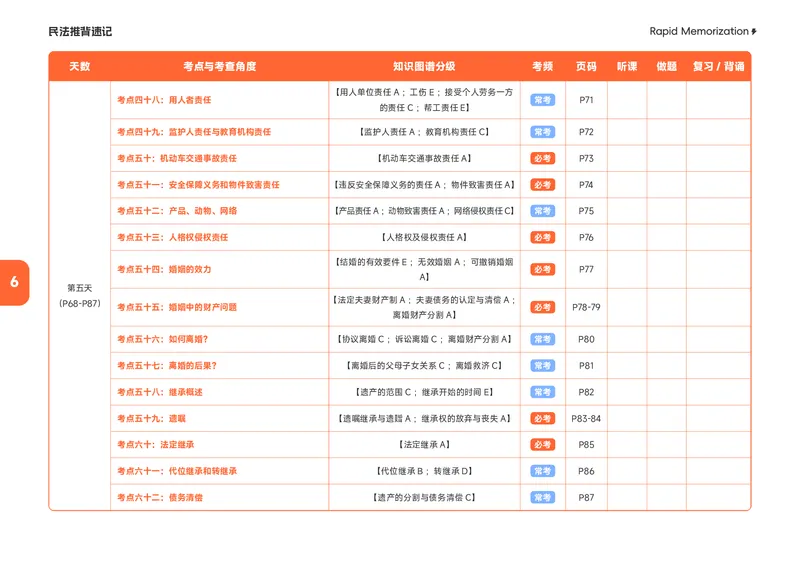Open 考点六十一：代位继承和转继承
800x566 pixels.
click(x=177, y=471)
